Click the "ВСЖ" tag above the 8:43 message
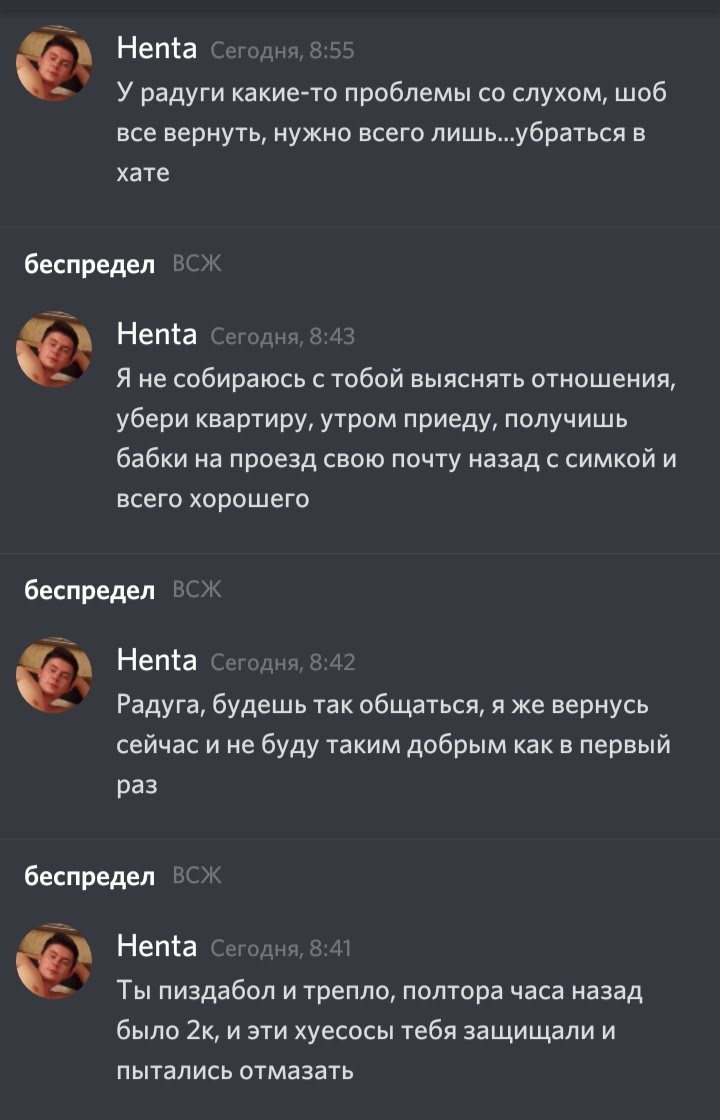 tap(197, 264)
